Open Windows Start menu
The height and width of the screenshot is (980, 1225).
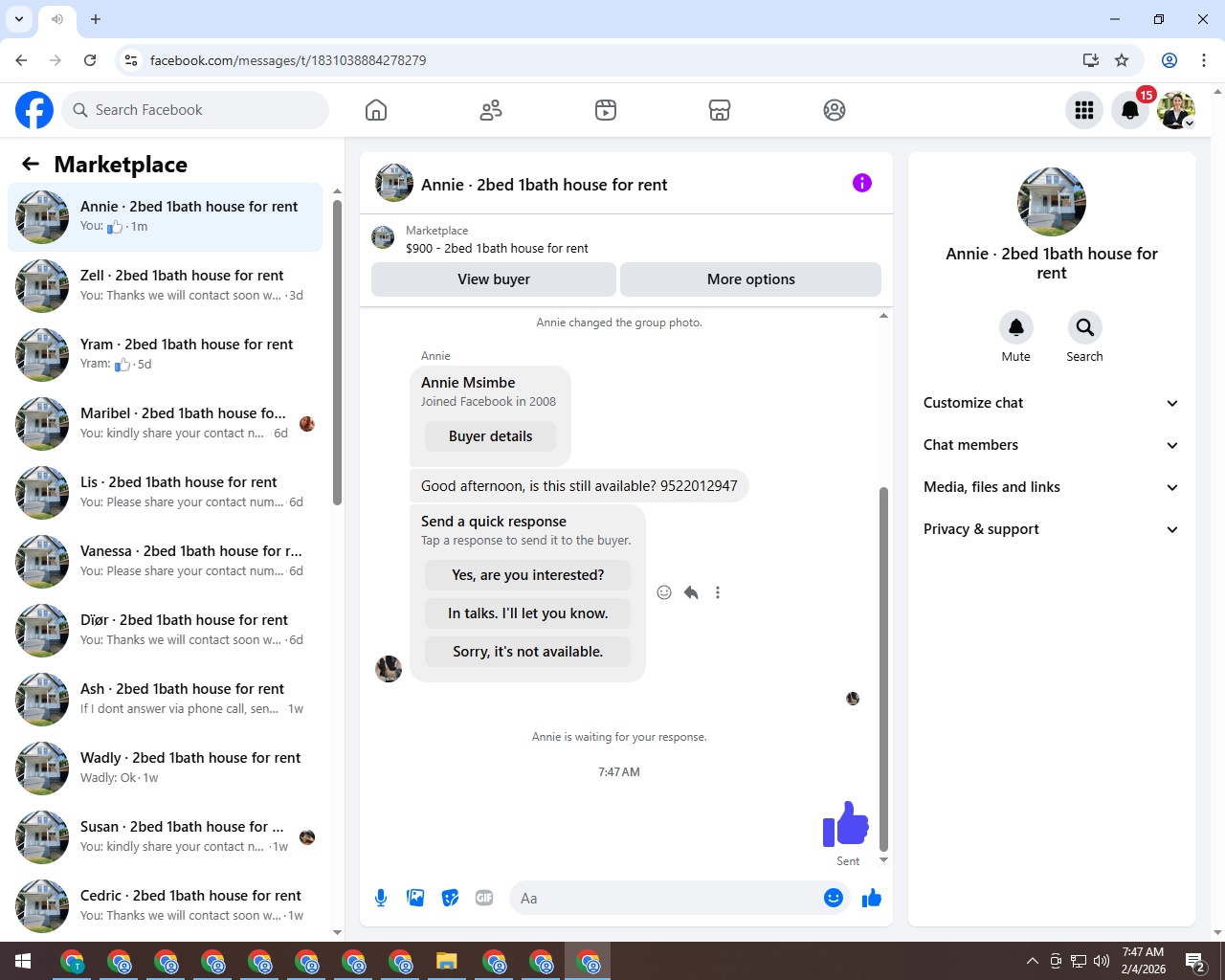23,961
